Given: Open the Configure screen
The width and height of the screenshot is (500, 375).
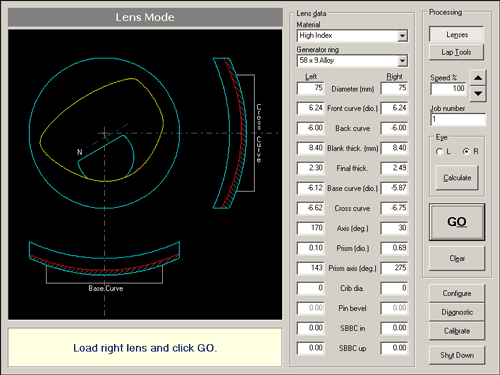Looking at the screenshot, I should (457, 293).
